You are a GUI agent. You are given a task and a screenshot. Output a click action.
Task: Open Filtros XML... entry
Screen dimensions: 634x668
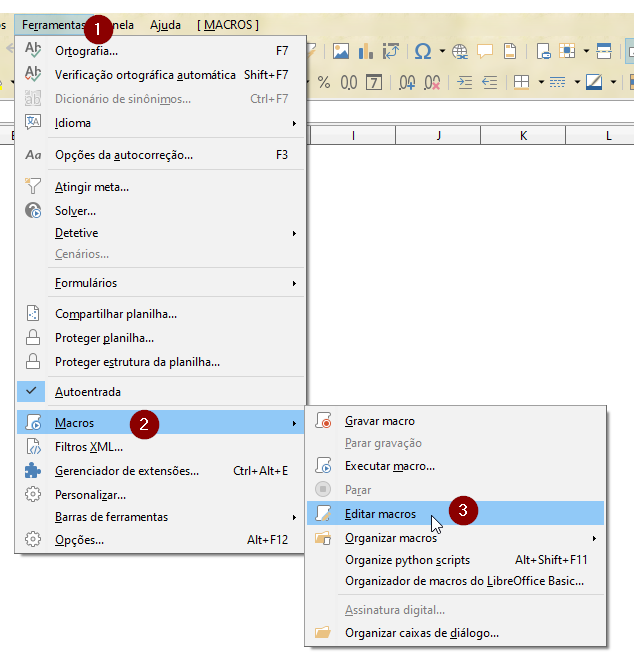[161, 446]
